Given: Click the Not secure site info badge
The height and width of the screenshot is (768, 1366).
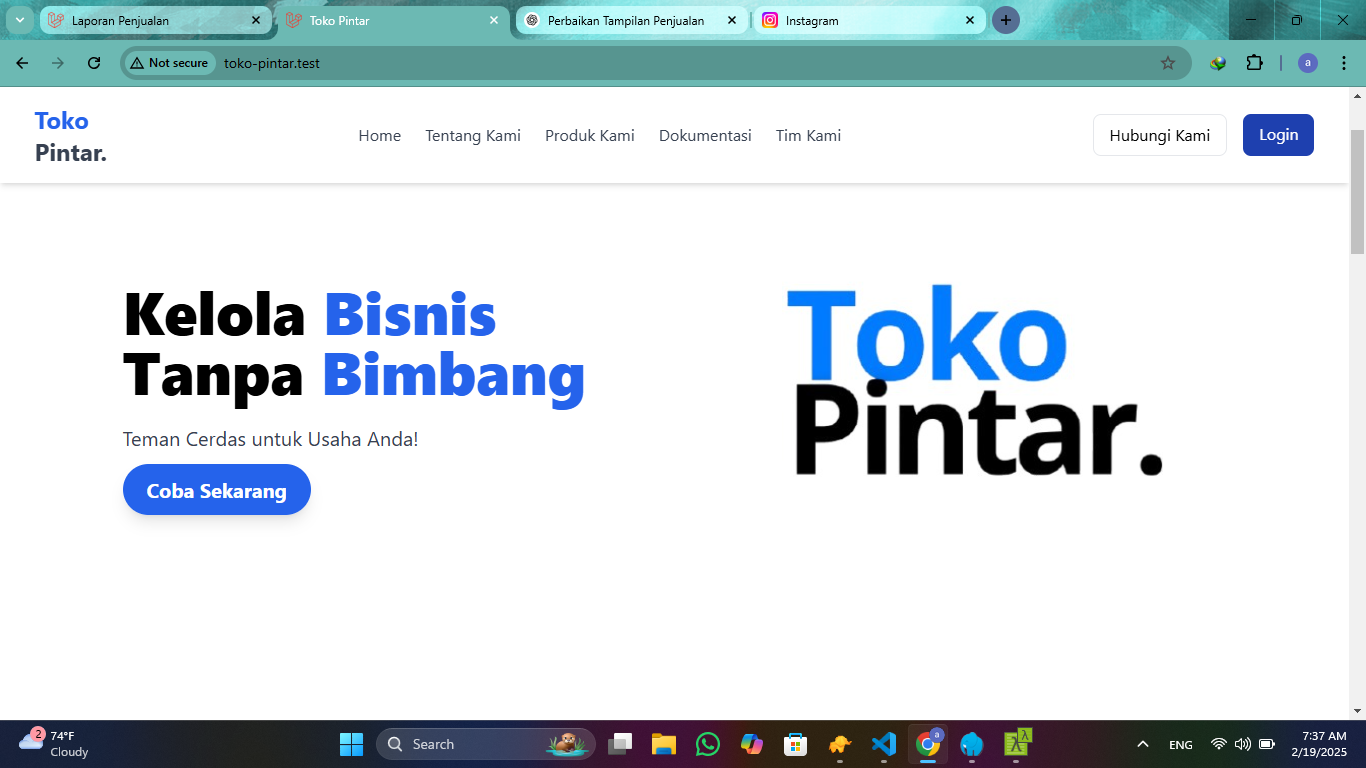Looking at the screenshot, I should click(169, 63).
